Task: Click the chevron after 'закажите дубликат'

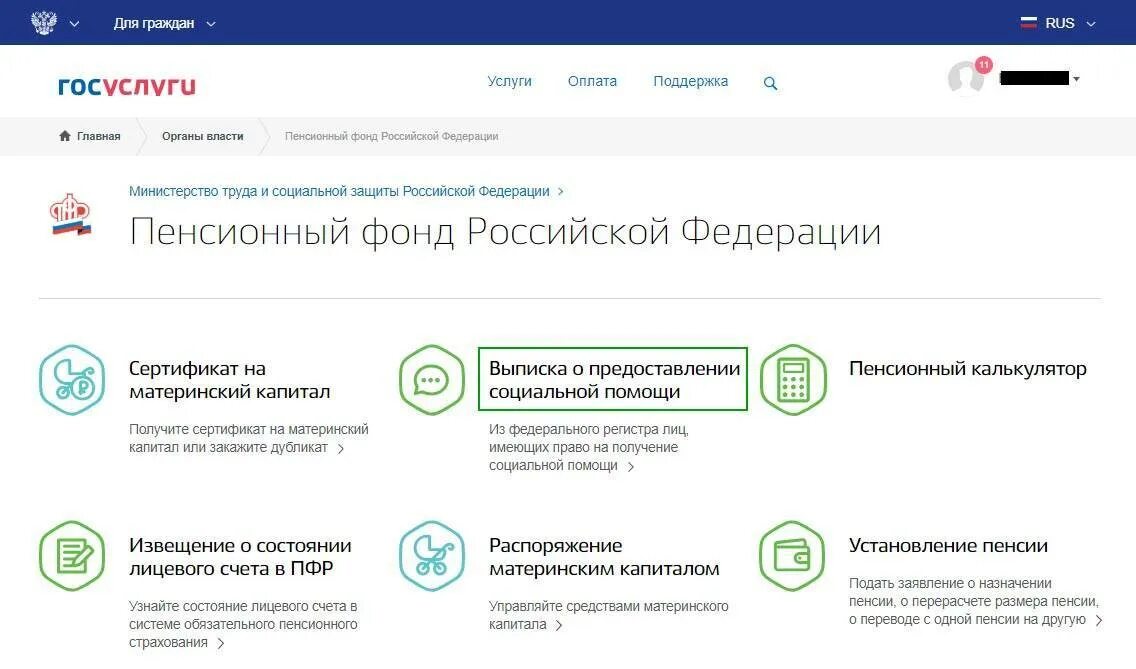Action: point(341,449)
